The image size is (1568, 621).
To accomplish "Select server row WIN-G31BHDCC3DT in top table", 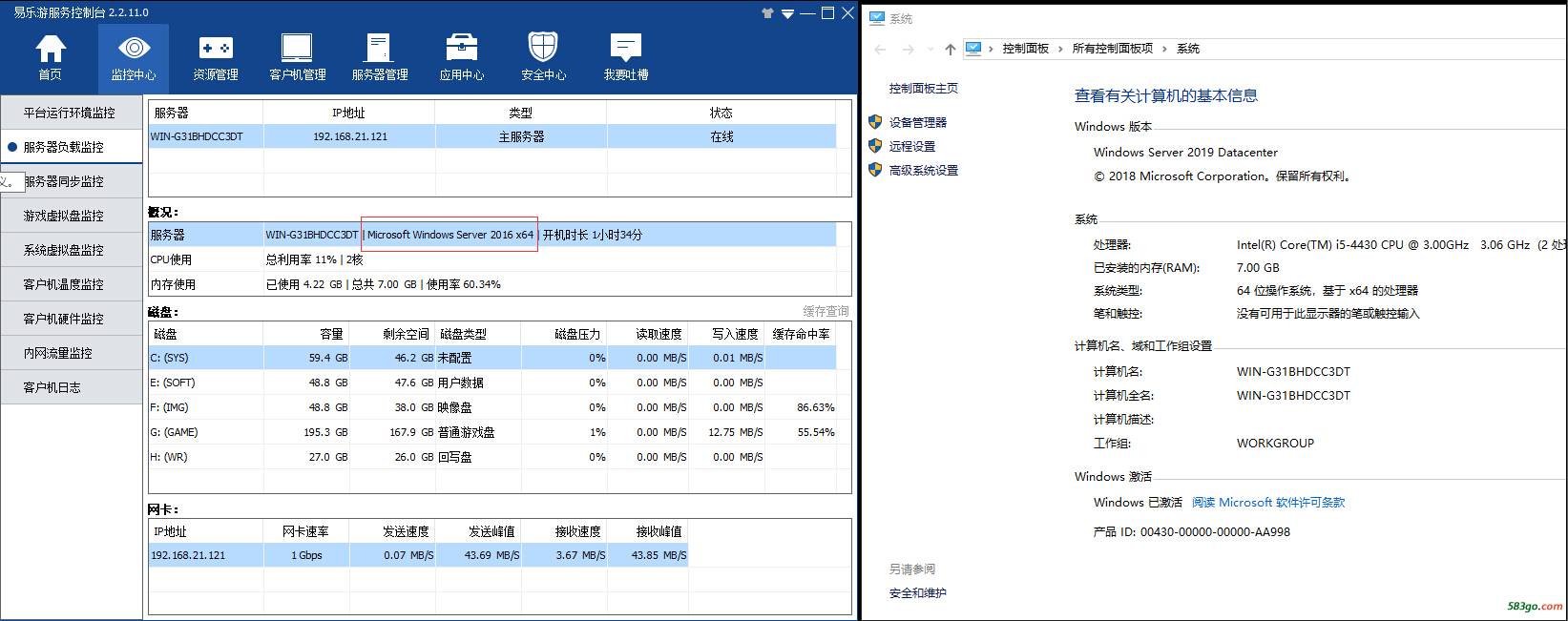I will click(x=492, y=136).
